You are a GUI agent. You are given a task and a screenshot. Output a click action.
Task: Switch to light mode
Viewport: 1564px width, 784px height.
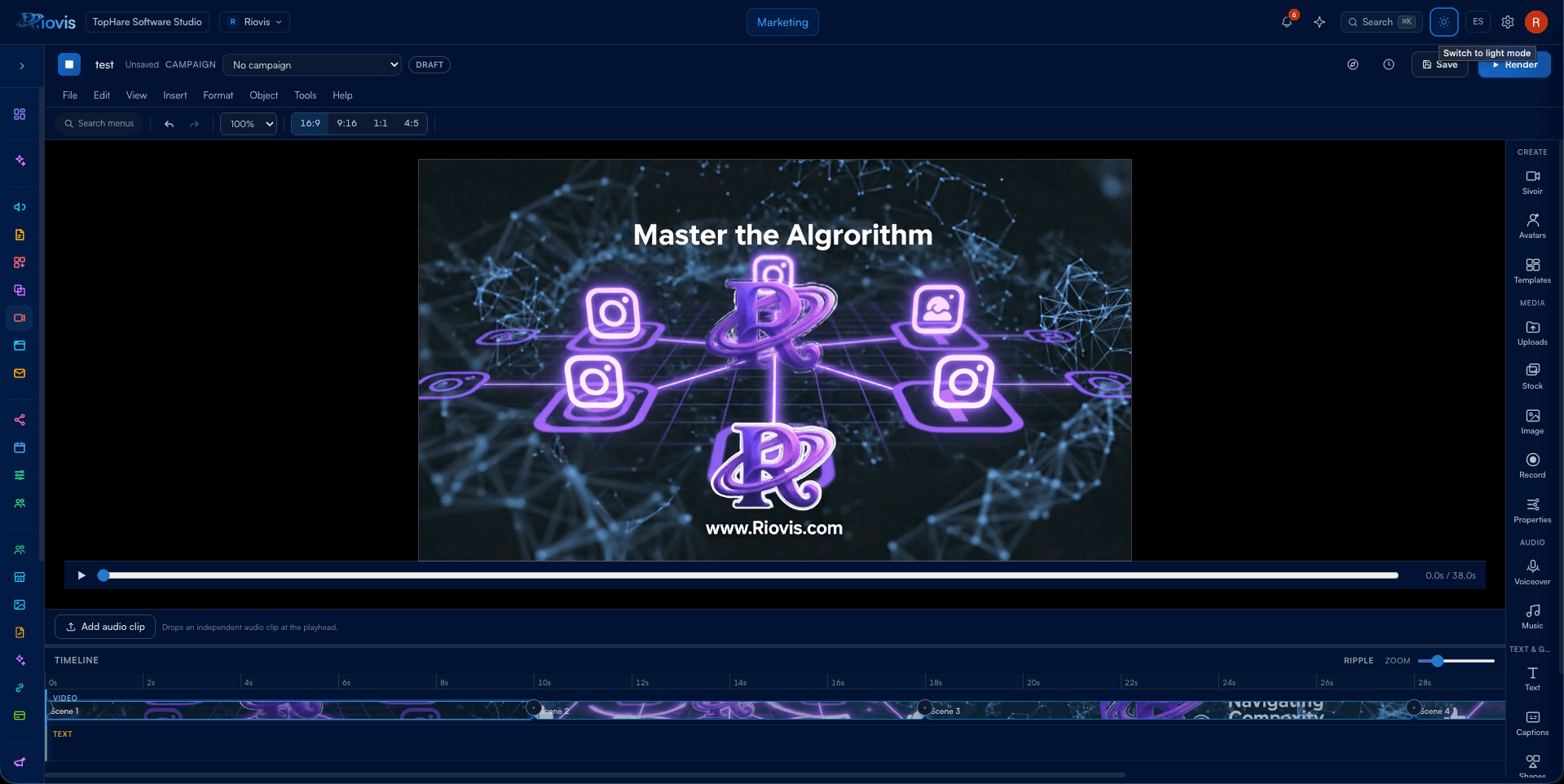click(1444, 22)
